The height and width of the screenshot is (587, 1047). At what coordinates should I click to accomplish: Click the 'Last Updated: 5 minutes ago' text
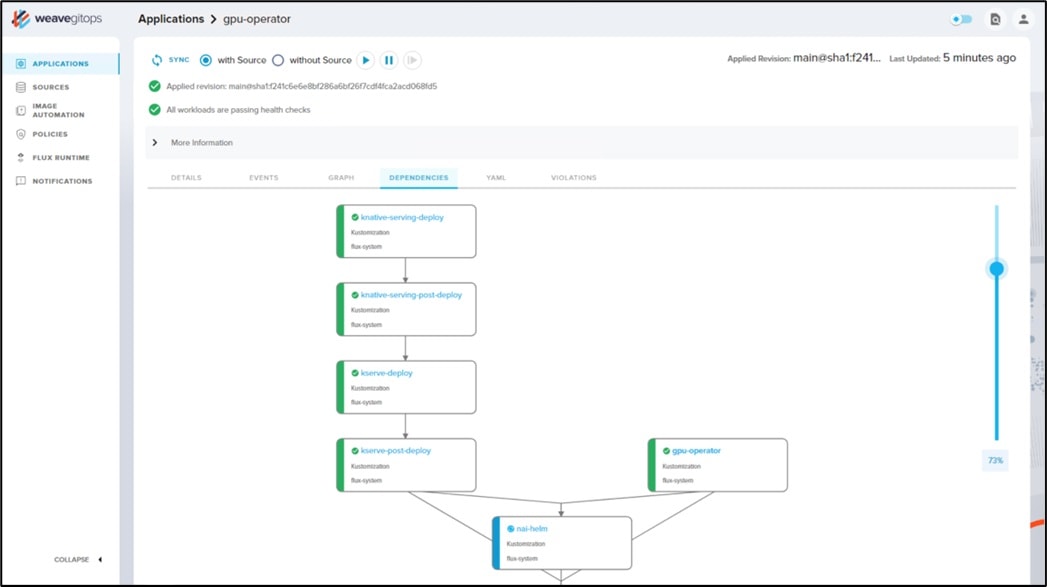point(953,58)
